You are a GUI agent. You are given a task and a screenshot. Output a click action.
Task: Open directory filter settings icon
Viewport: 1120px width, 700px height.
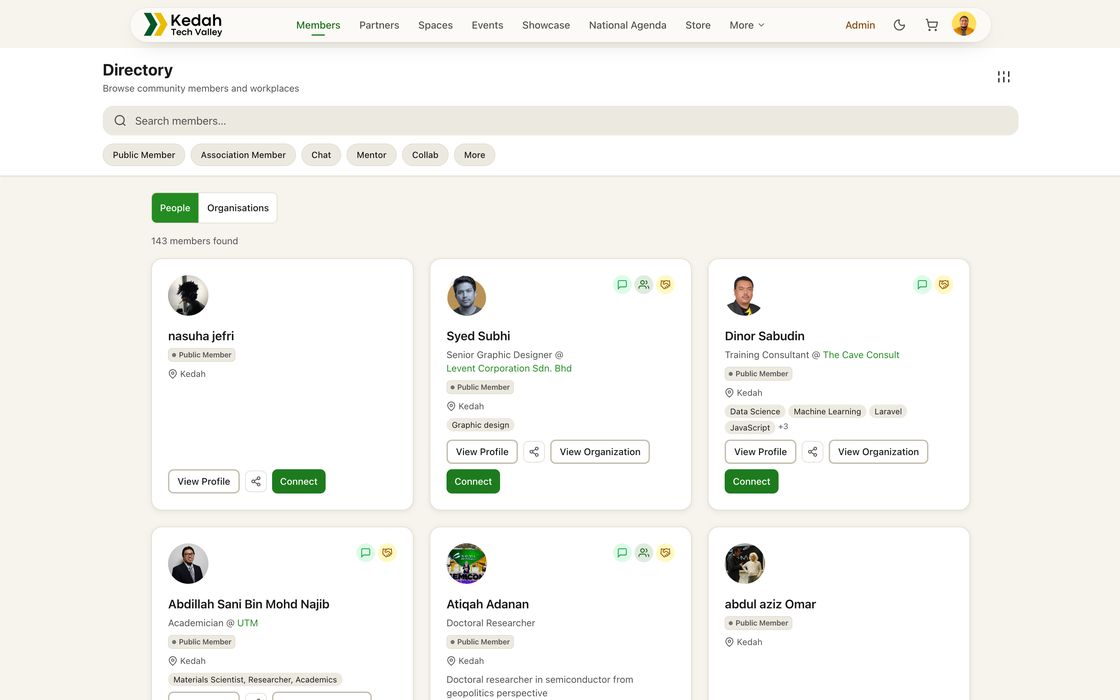[x=1004, y=76]
